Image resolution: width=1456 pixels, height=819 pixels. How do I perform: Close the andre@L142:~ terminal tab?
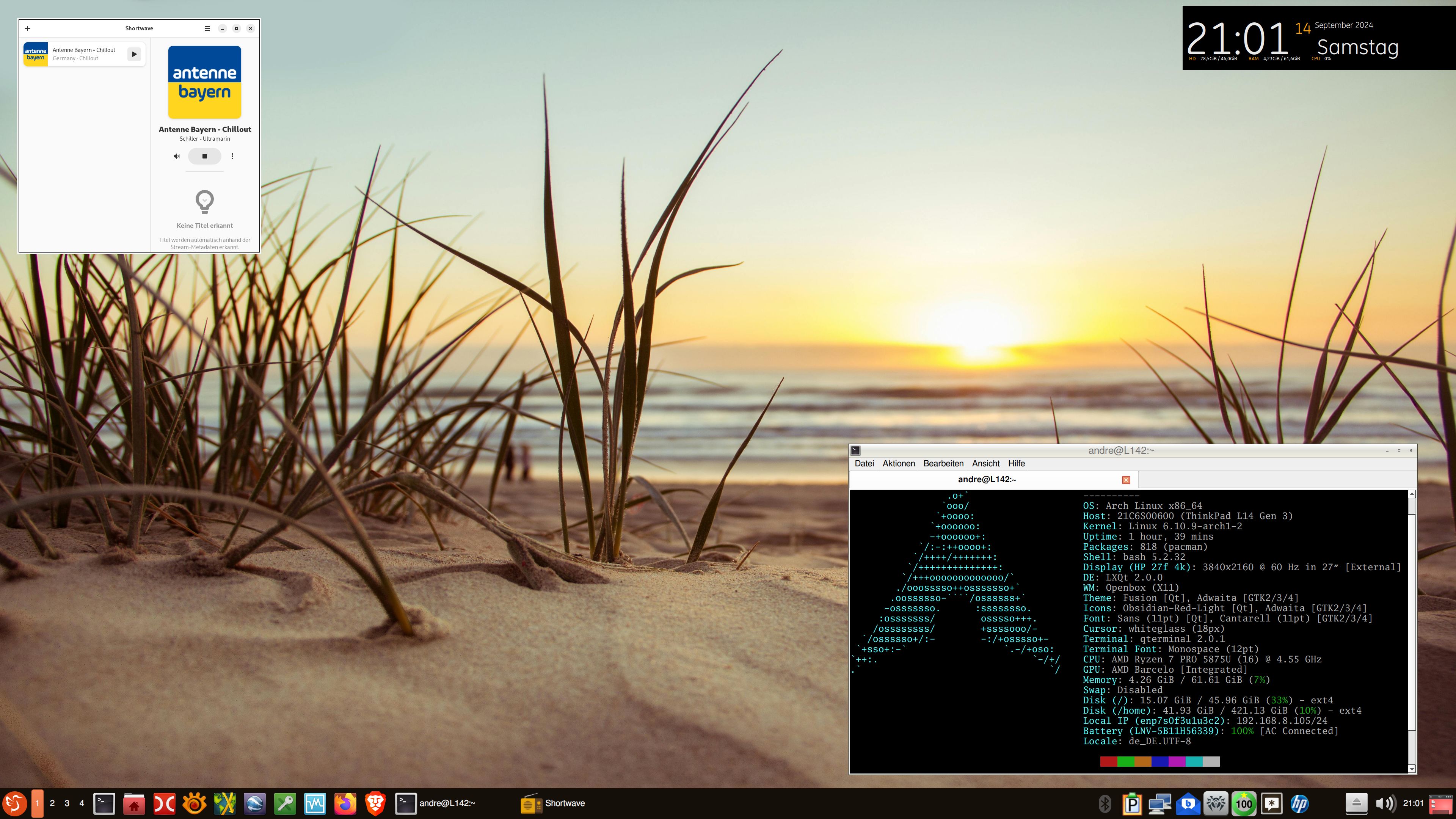tap(1126, 480)
